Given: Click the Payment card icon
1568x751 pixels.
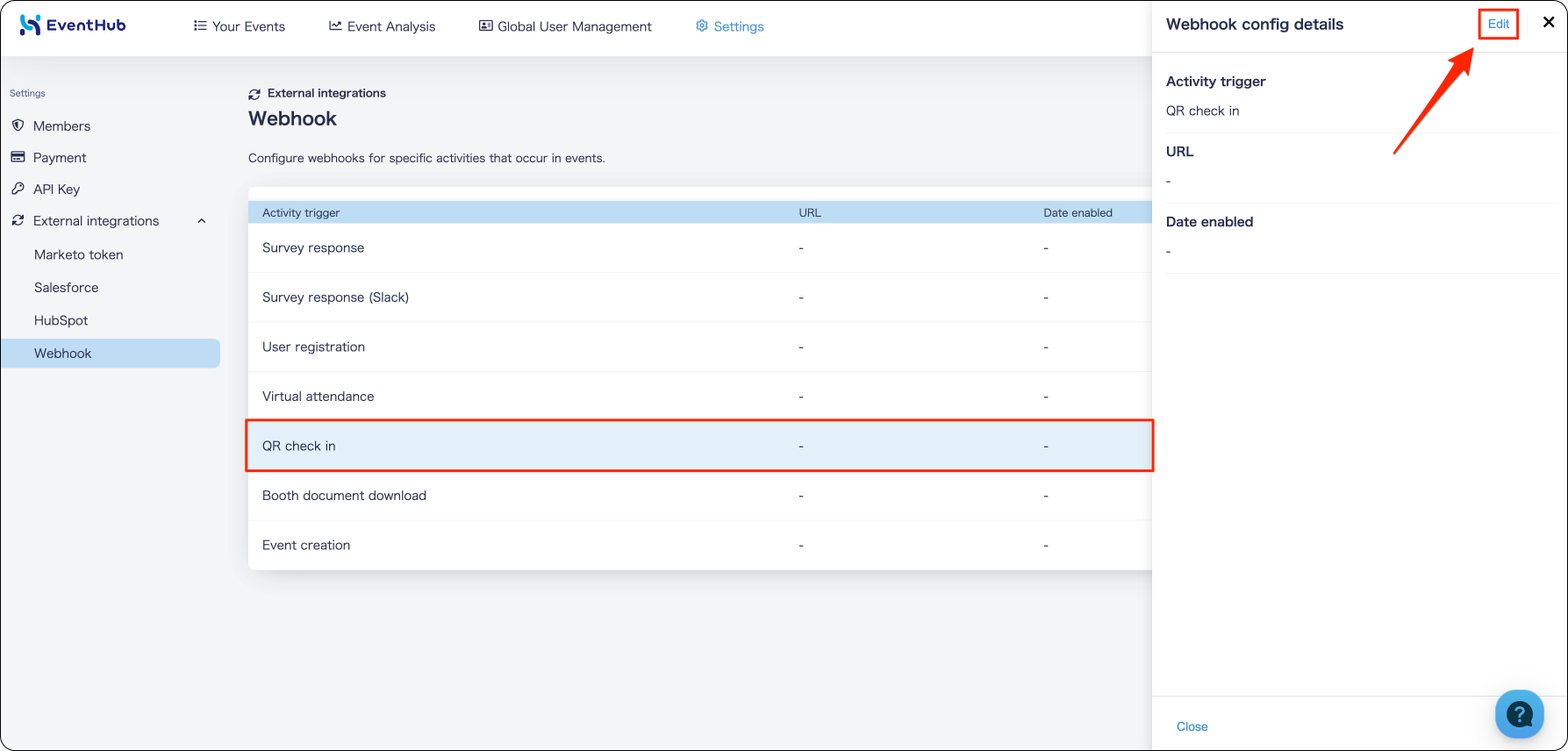Looking at the screenshot, I should tap(18, 157).
